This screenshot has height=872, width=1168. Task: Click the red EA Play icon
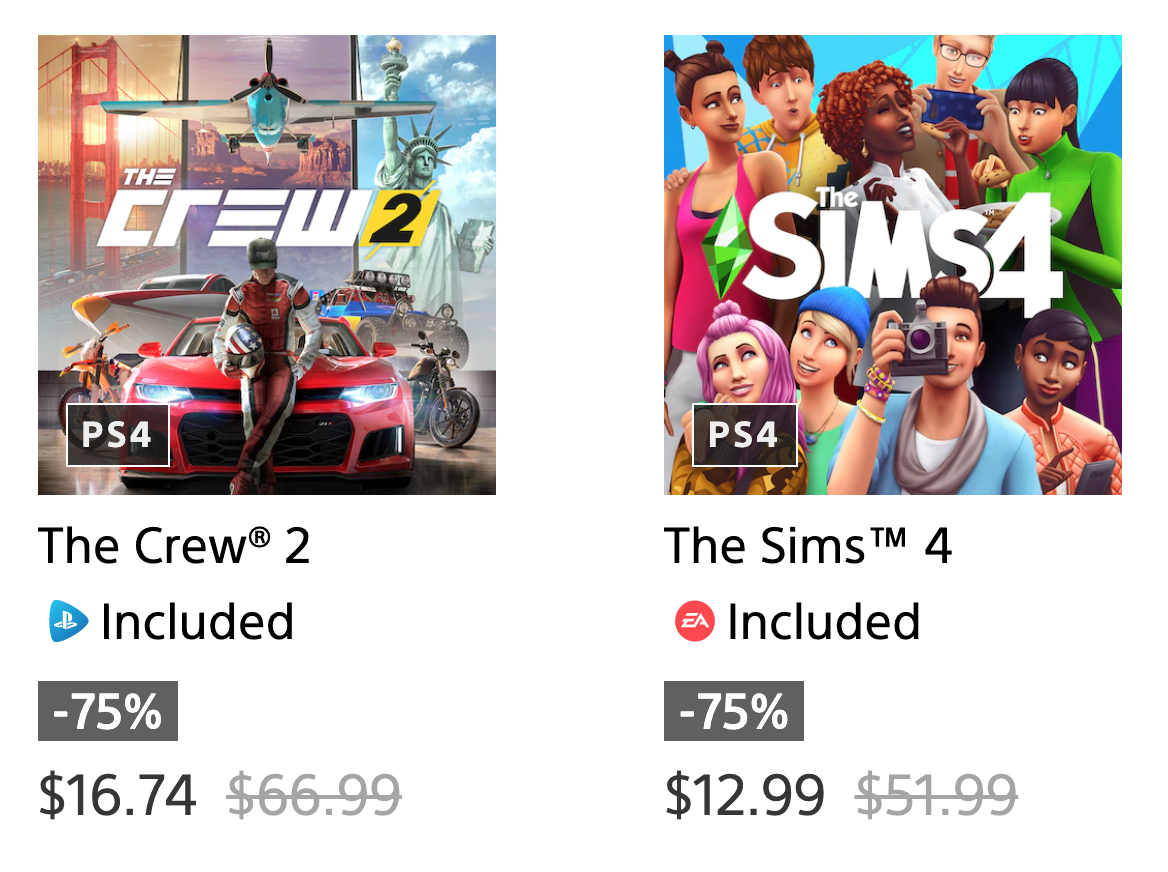click(x=694, y=621)
